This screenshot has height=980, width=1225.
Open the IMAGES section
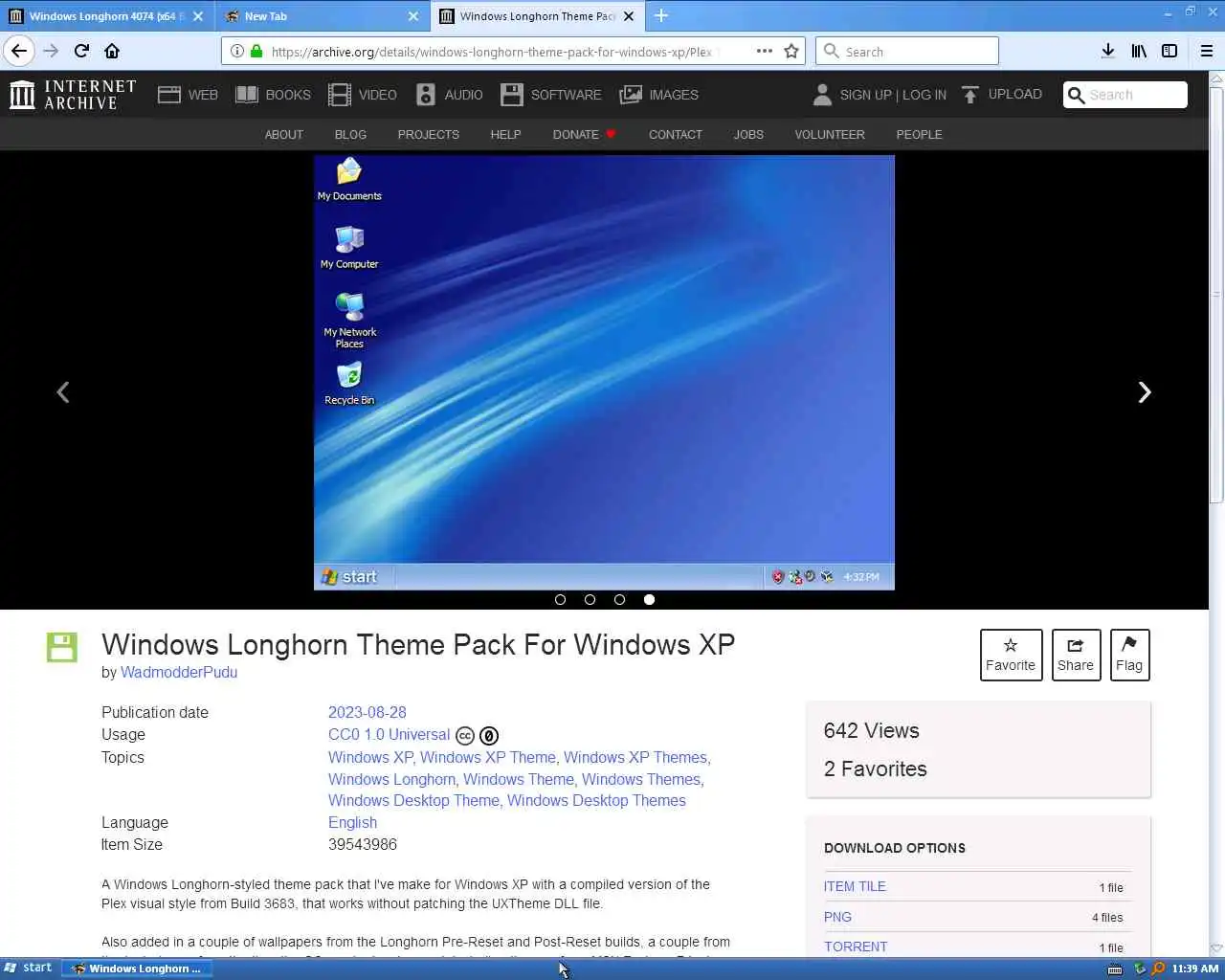(659, 95)
